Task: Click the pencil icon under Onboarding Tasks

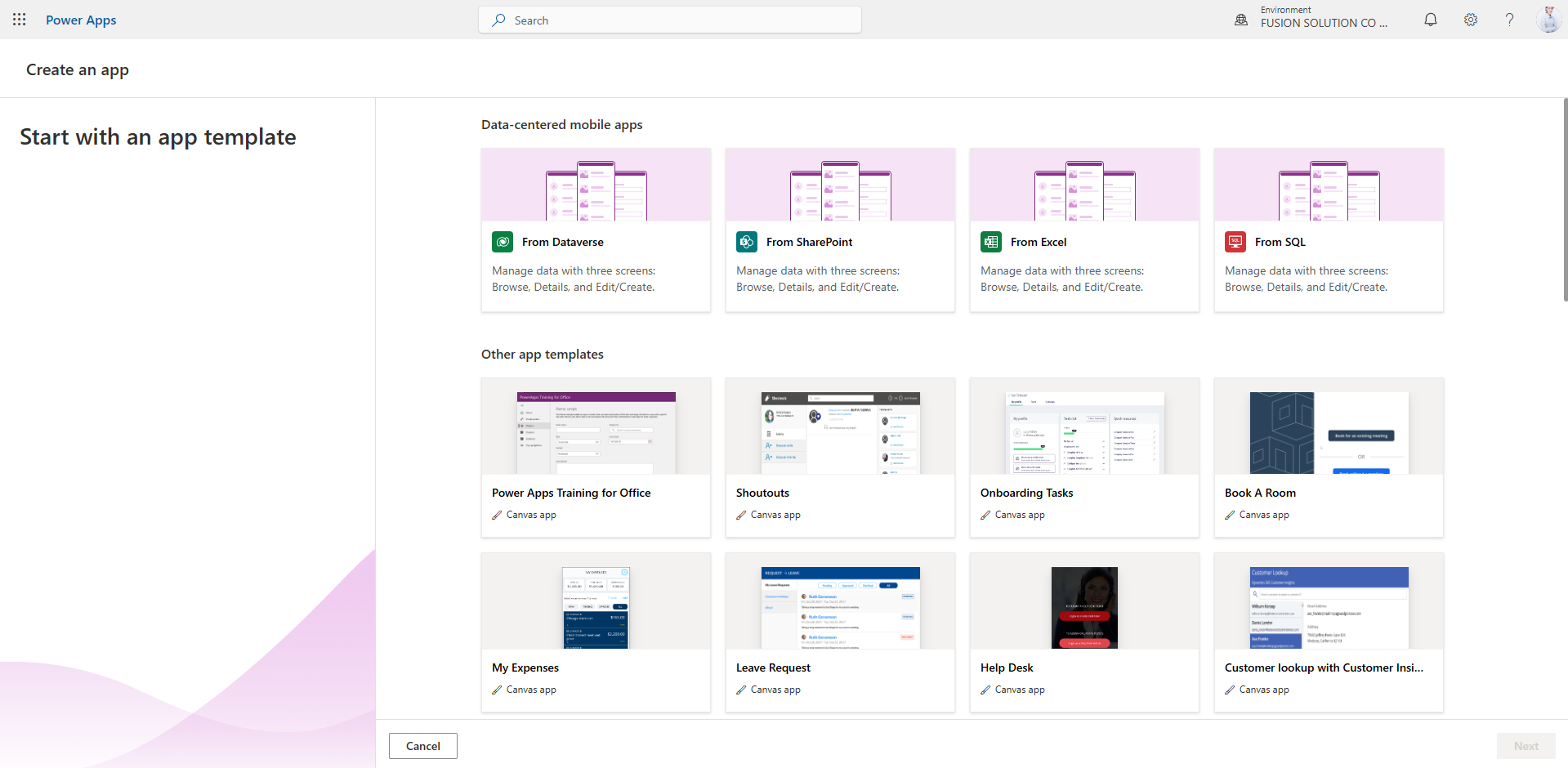Action: (985, 515)
